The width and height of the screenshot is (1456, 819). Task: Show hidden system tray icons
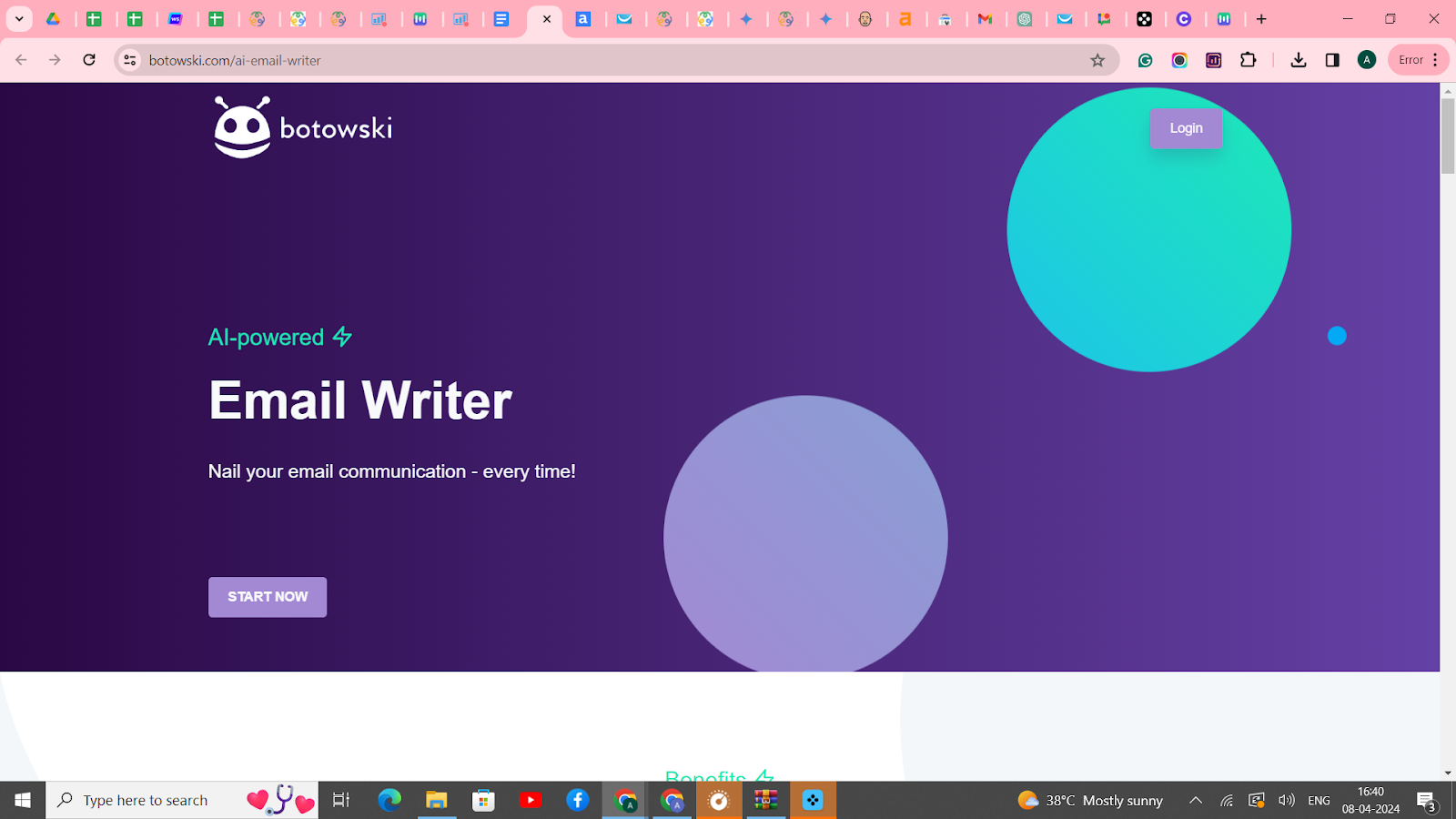point(1196,800)
